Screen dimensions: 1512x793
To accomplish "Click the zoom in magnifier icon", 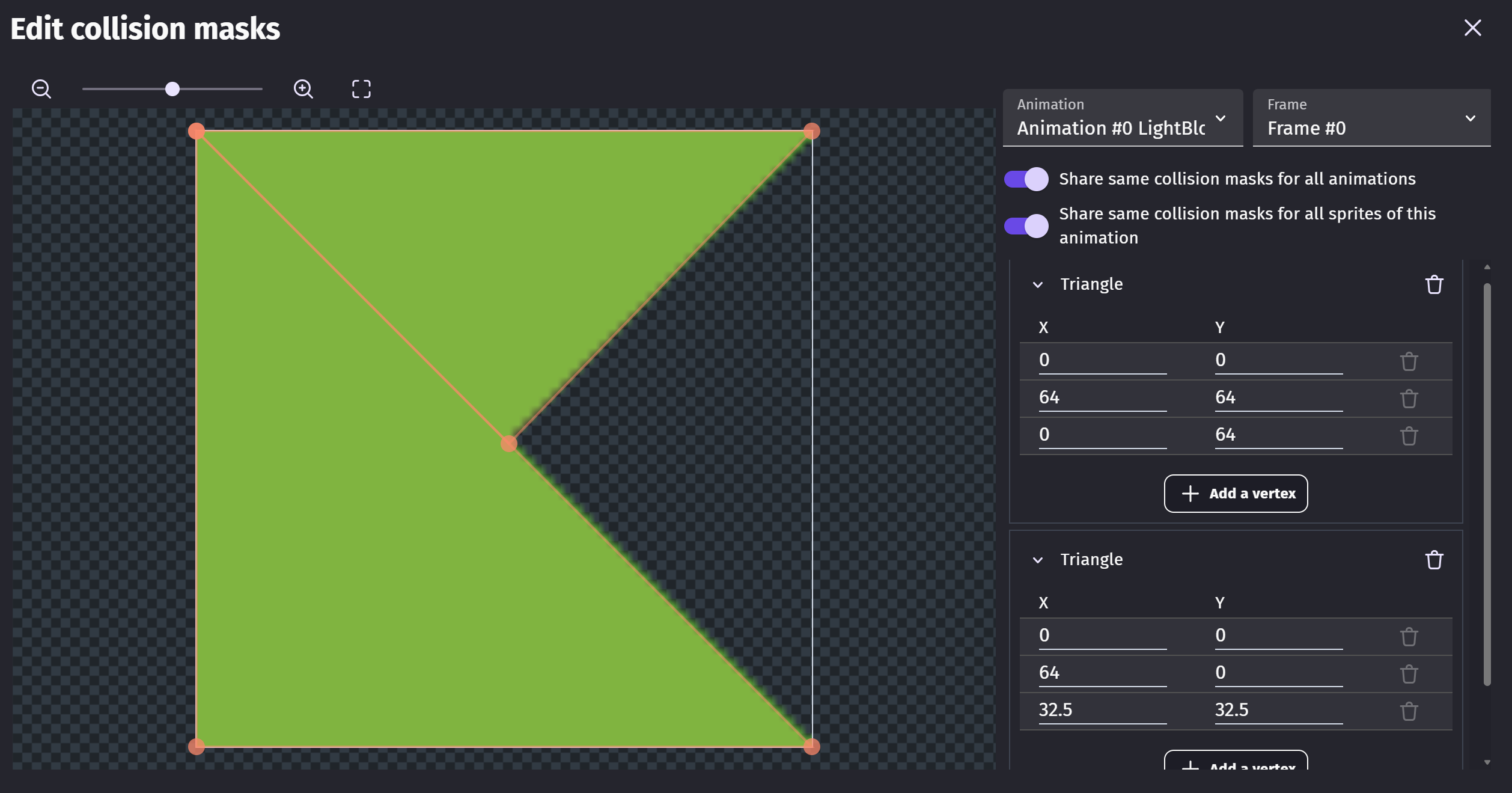I will [303, 89].
